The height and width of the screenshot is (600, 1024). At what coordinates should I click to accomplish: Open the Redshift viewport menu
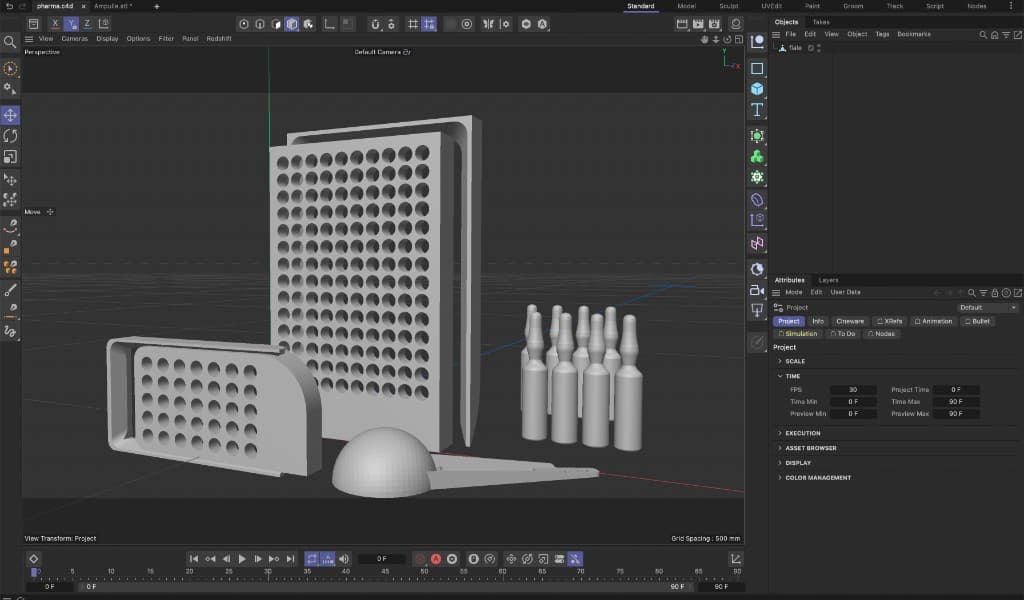click(219, 39)
